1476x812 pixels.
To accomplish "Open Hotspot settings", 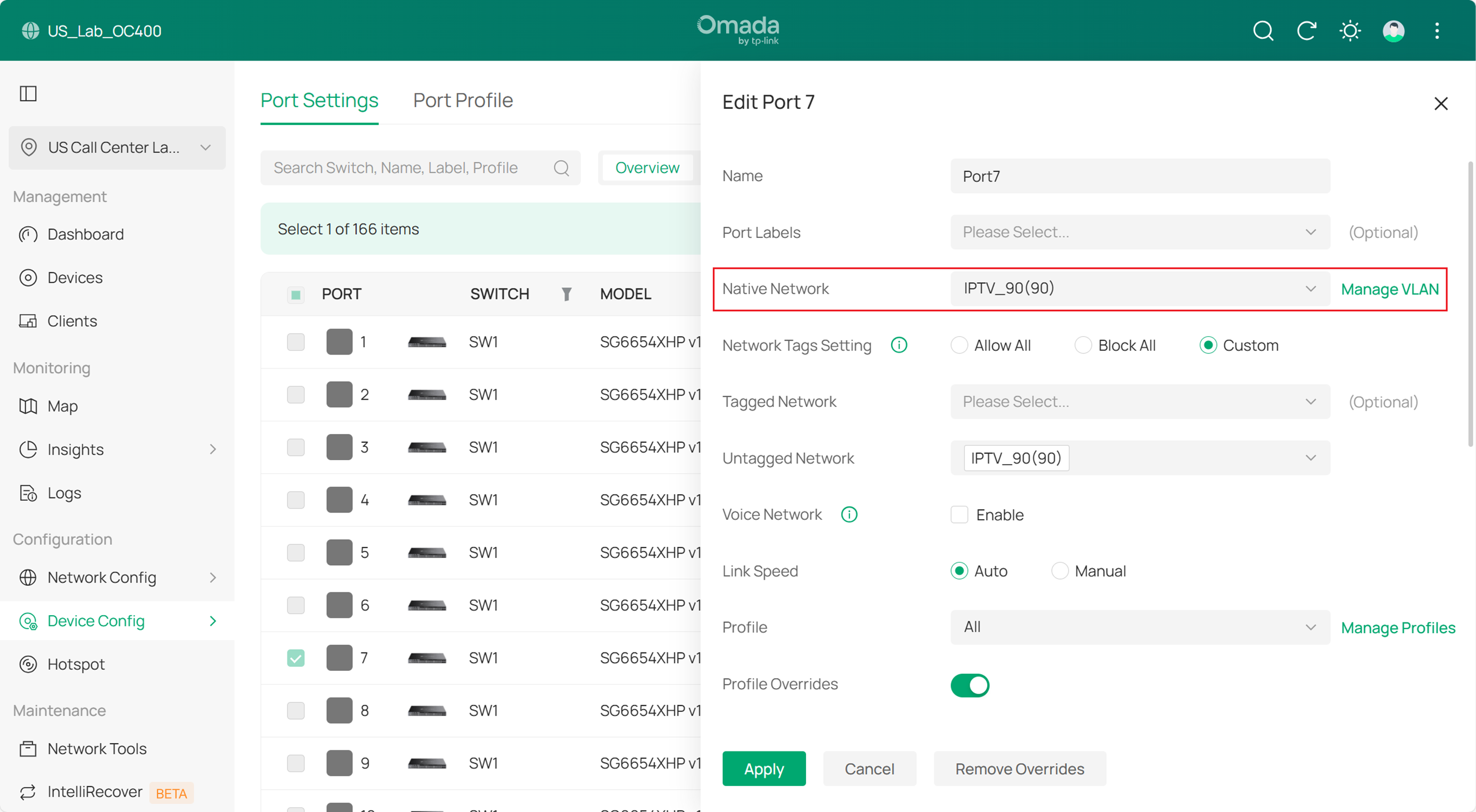I will point(75,664).
